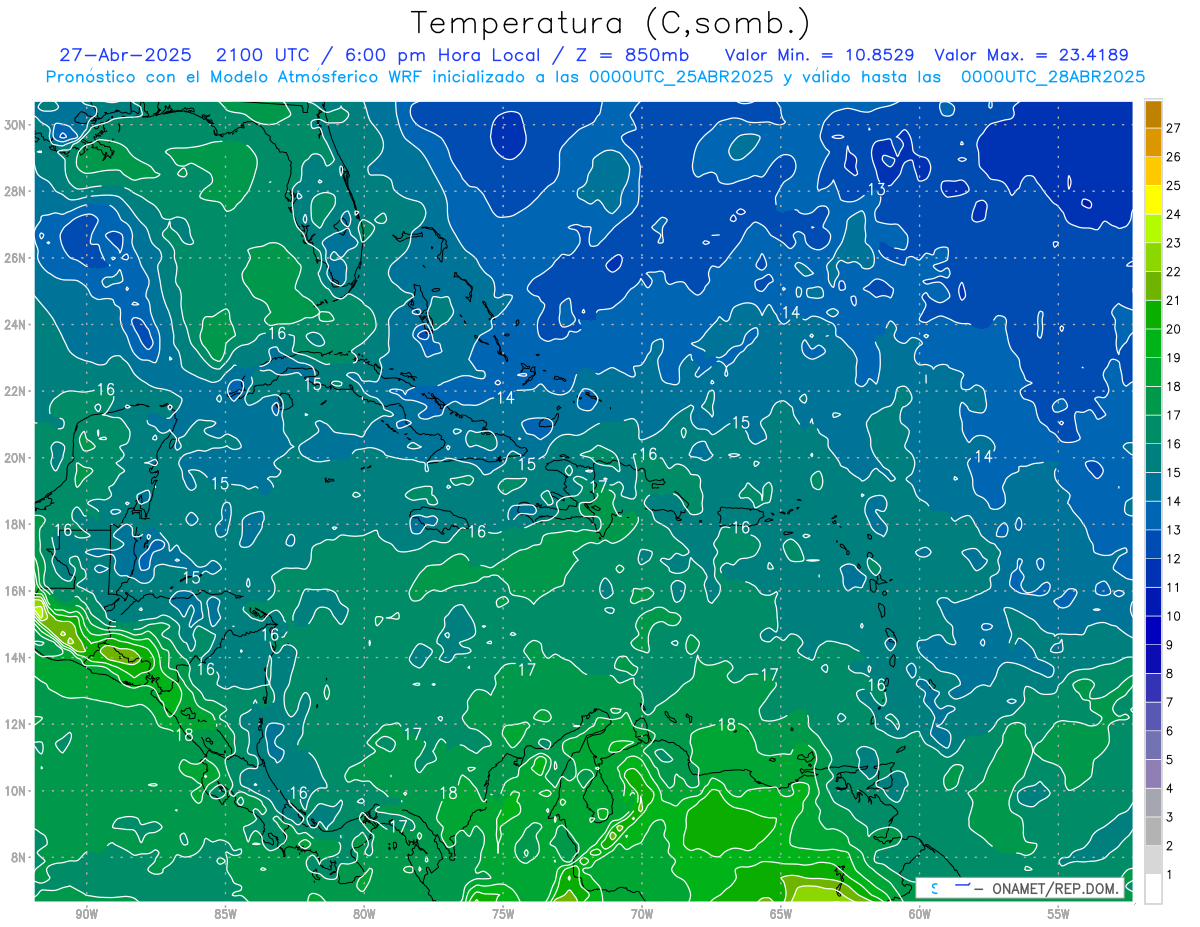Click the color bar label 25
1200x927 pixels.
1173,185
